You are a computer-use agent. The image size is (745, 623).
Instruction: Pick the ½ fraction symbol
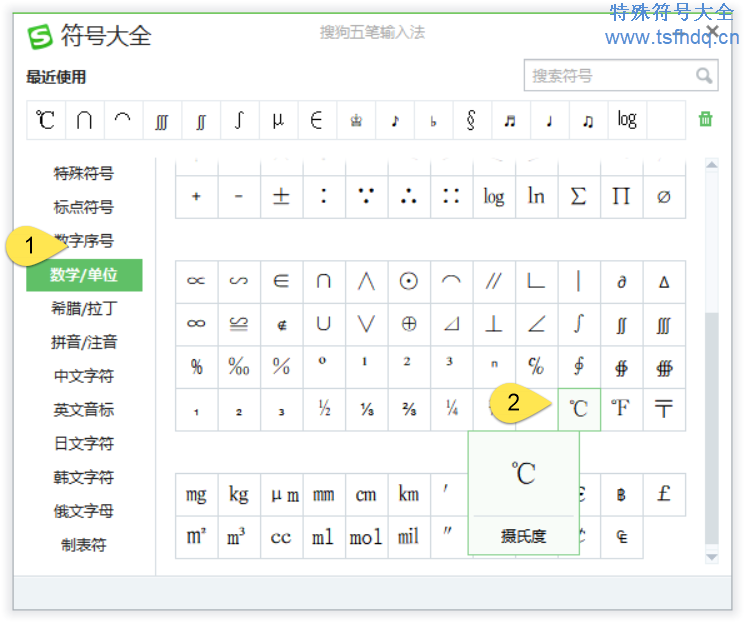click(x=324, y=409)
